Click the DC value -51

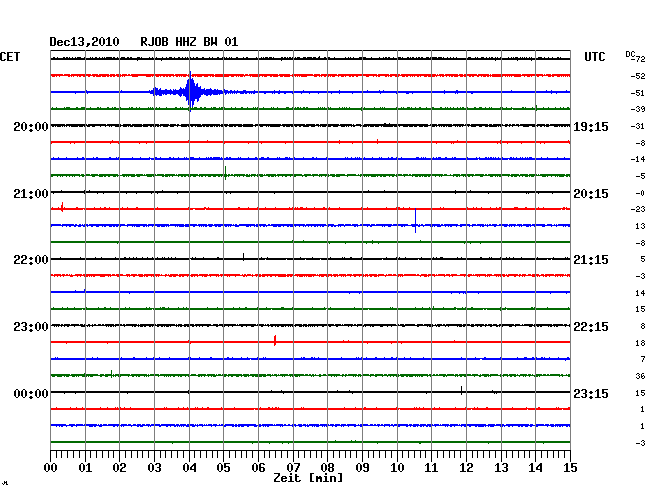[638, 93]
